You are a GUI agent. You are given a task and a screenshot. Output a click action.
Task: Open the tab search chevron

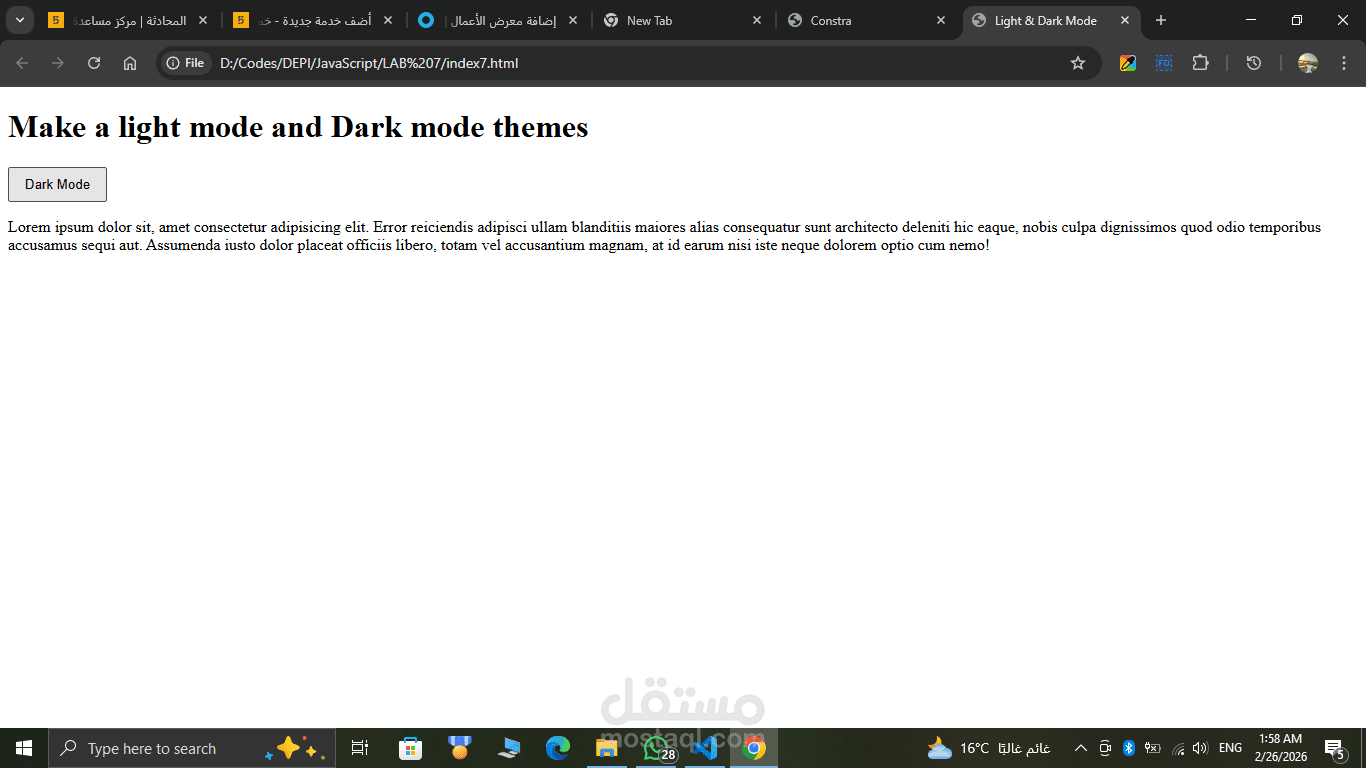[x=18, y=20]
